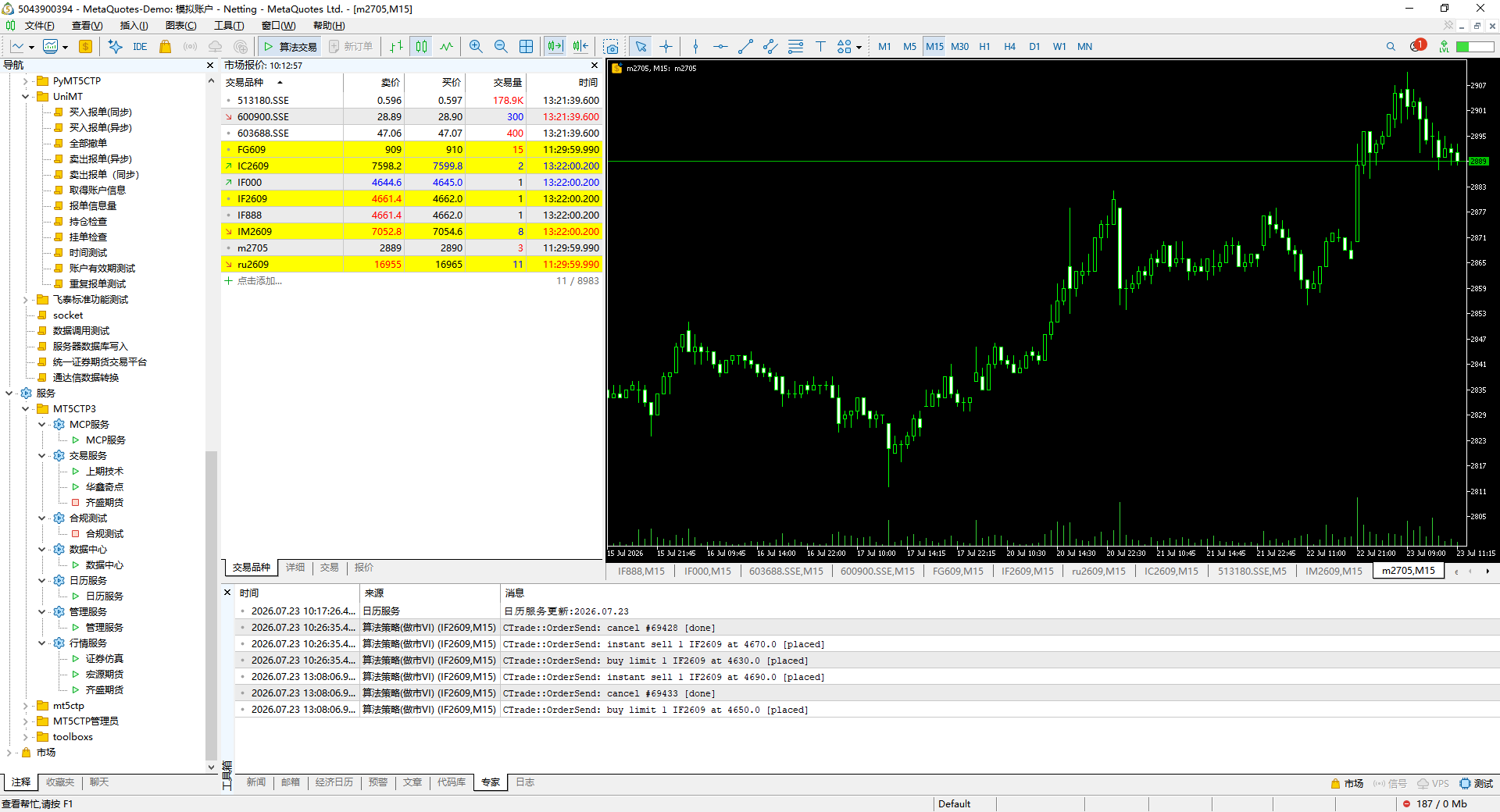The width and height of the screenshot is (1500, 812).
Task: Open the chart profiles icon
Action: click(55, 47)
